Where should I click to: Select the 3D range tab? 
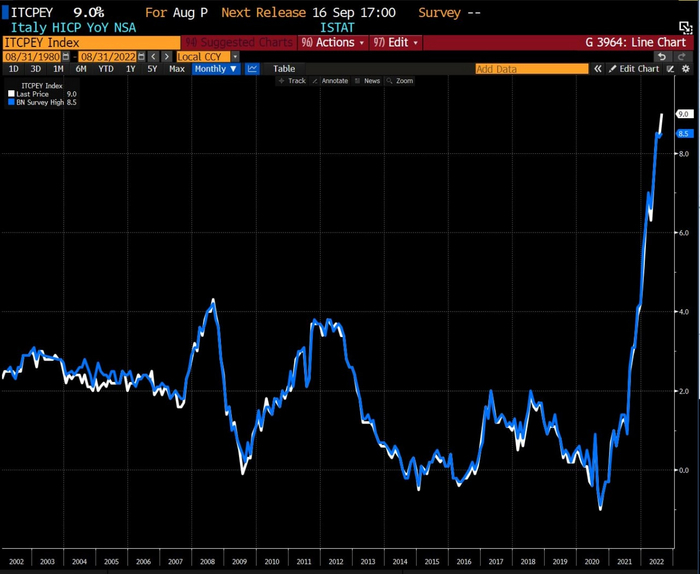36,69
